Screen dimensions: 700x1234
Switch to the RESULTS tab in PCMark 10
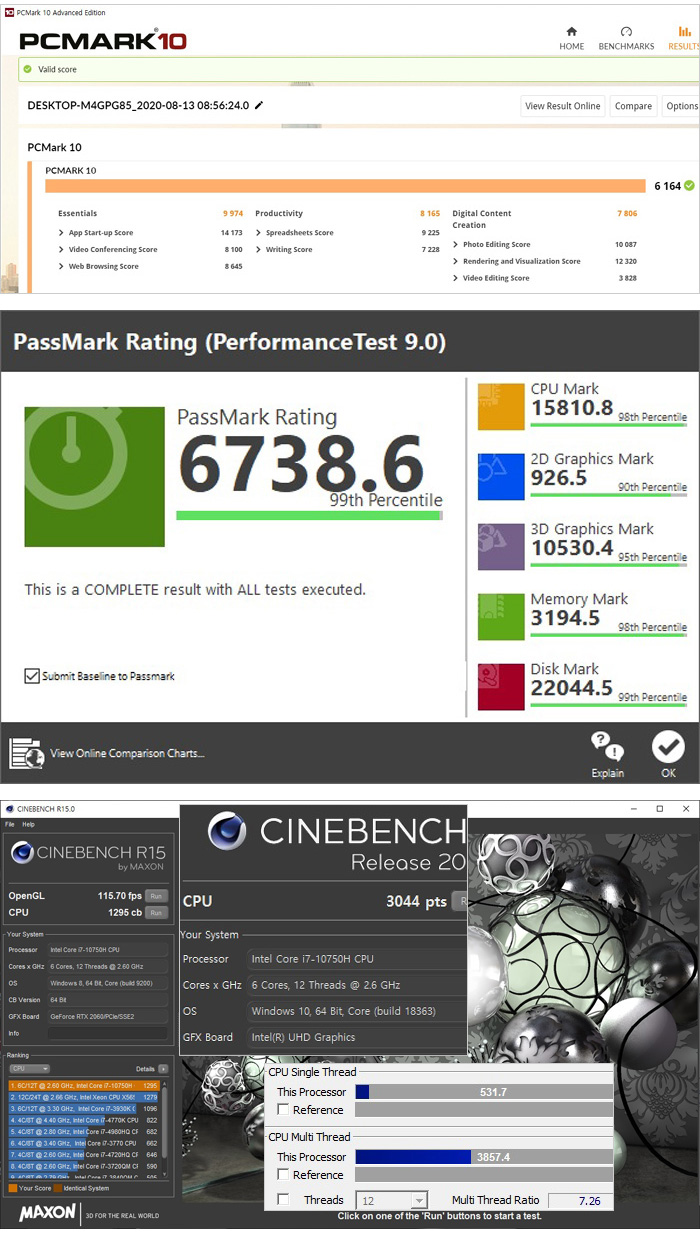coord(684,38)
